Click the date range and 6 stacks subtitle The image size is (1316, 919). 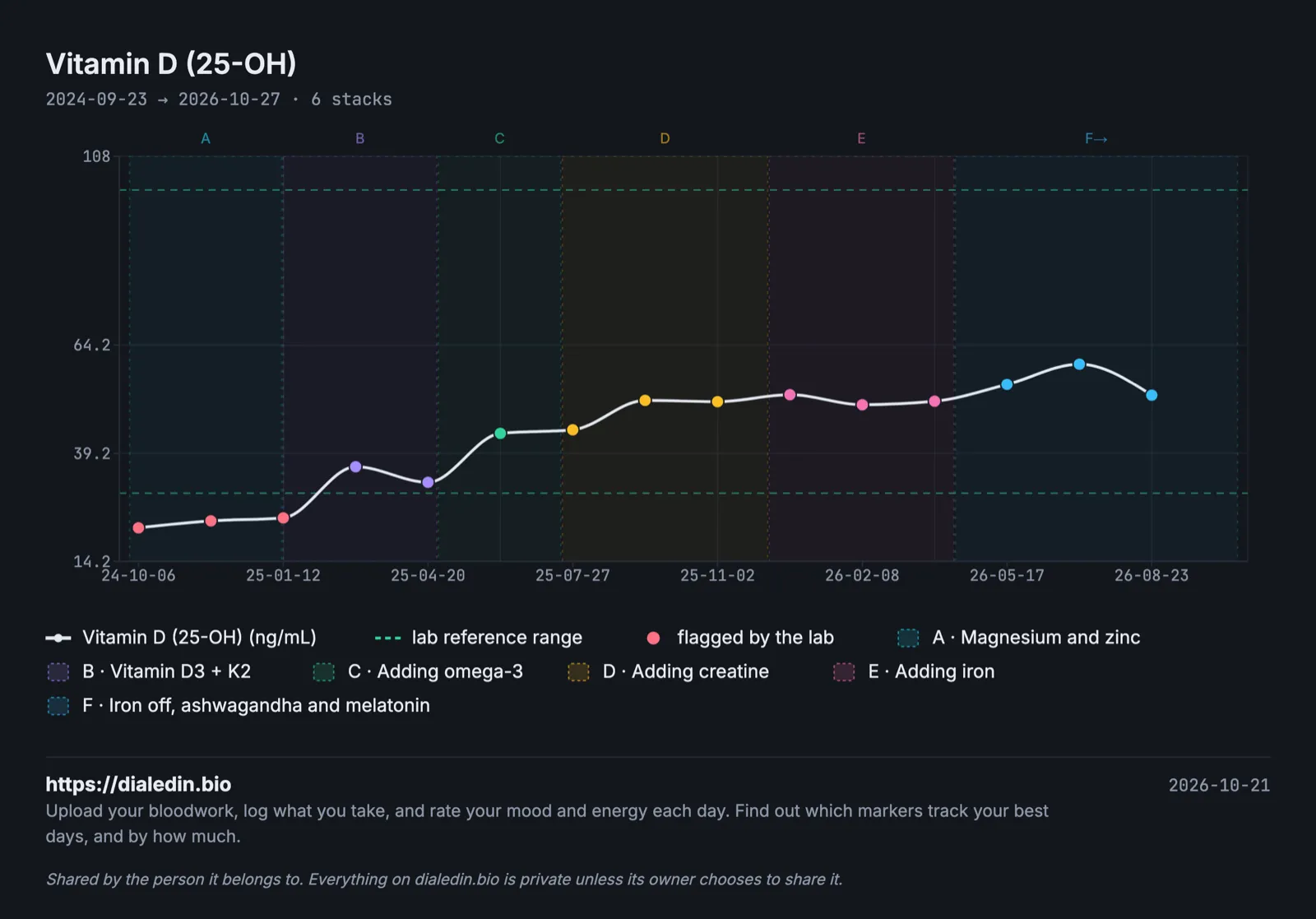pos(219,100)
